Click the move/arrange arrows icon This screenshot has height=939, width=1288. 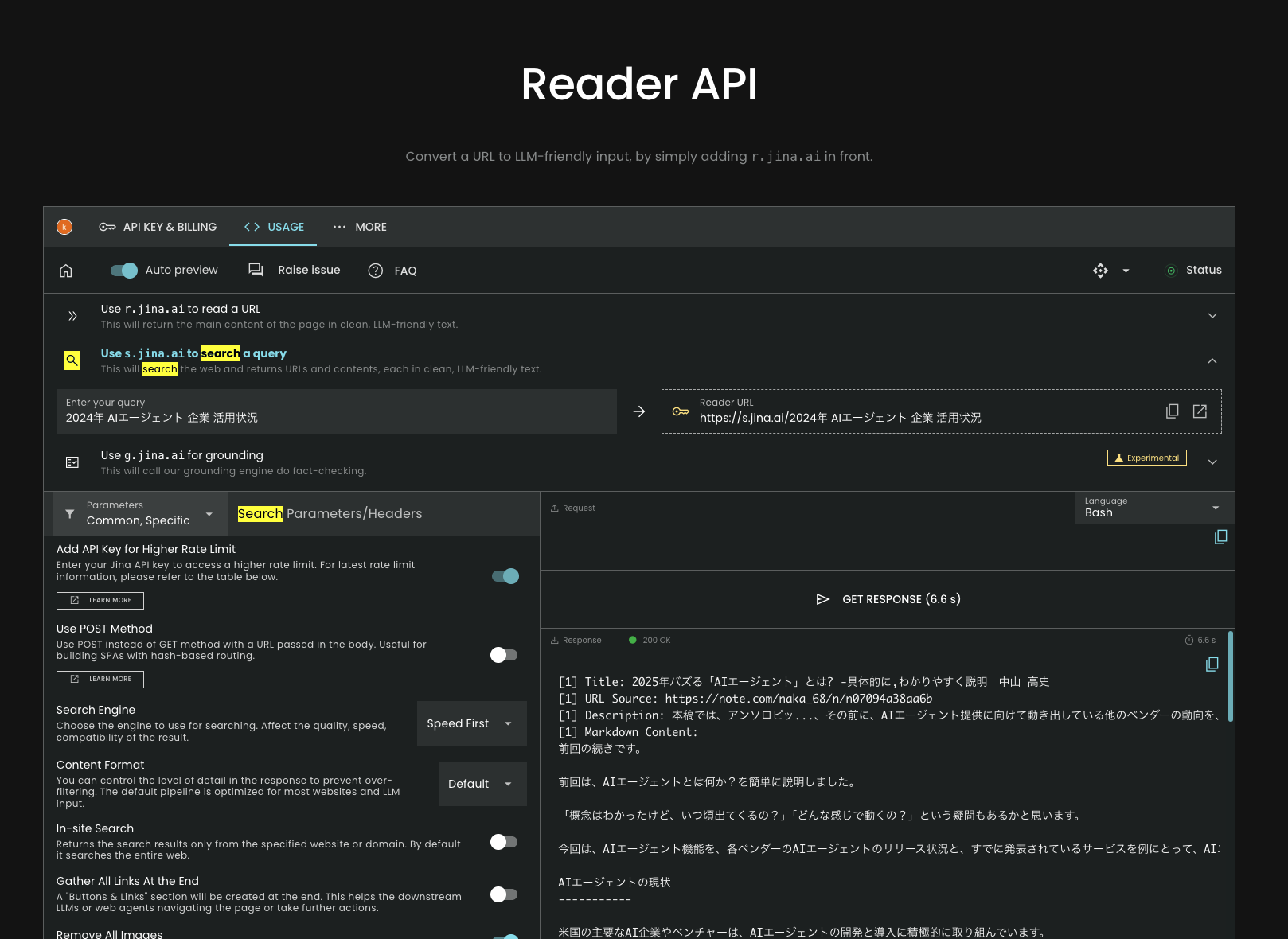tap(1100, 271)
